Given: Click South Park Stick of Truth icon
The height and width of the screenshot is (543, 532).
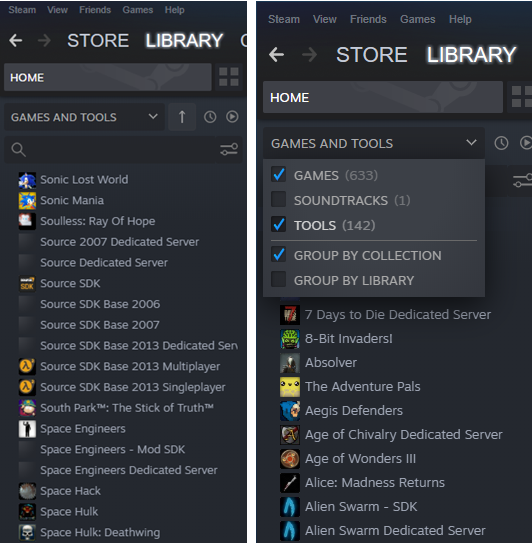Looking at the screenshot, I should [x=27, y=408].
